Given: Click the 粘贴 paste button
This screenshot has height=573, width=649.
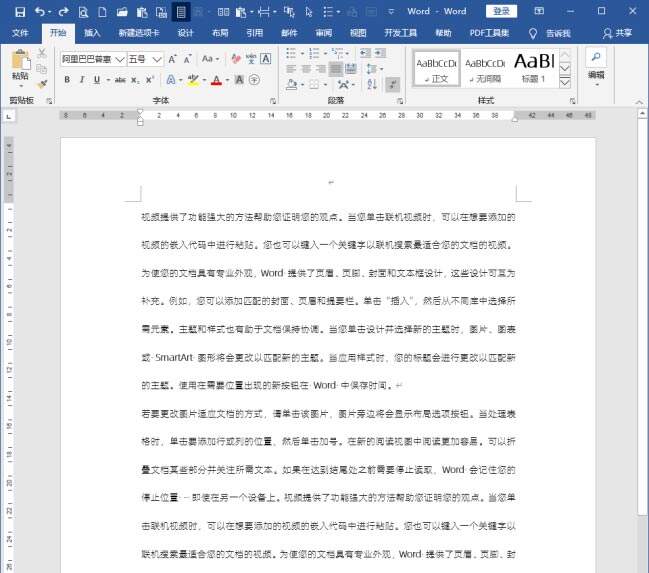Looking at the screenshot, I should [20, 65].
